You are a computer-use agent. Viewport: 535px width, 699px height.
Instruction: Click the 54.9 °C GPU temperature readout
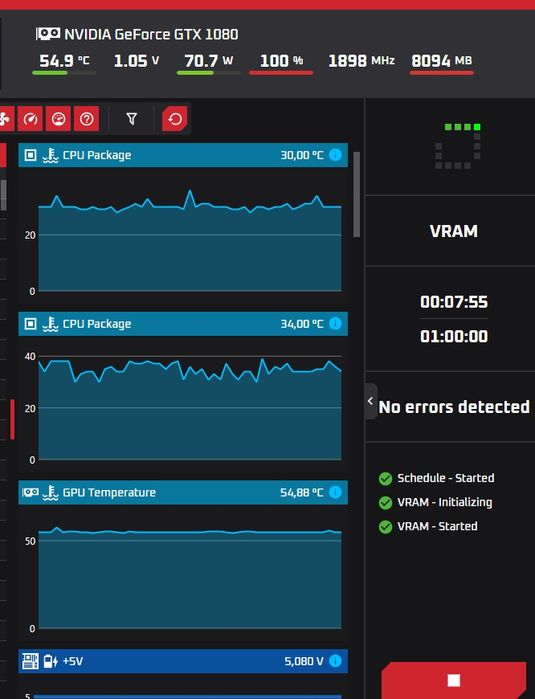[x=64, y=61]
